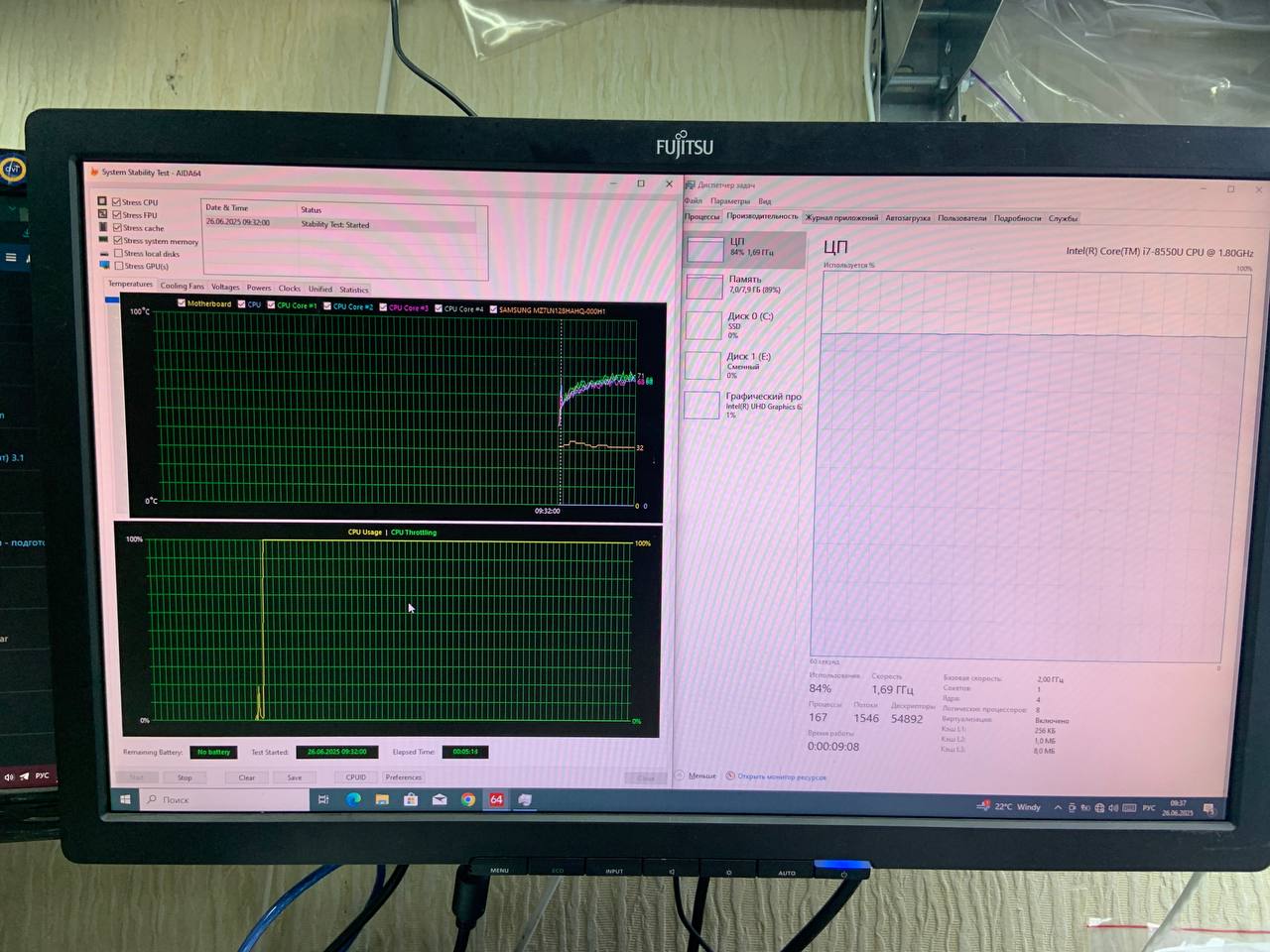Collapse Task Manager via the Меньше expander
The image size is (1270, 952).
697,775
